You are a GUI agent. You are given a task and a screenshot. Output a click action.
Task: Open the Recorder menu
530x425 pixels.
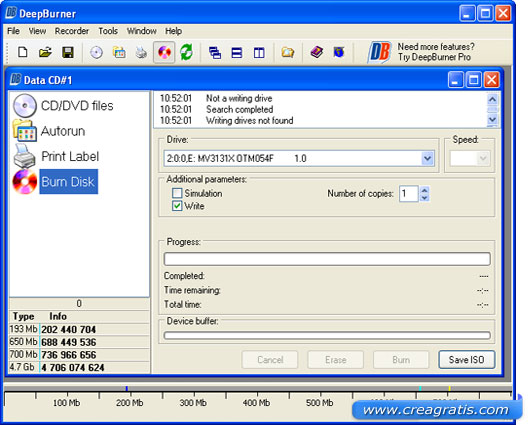[72, 31]
